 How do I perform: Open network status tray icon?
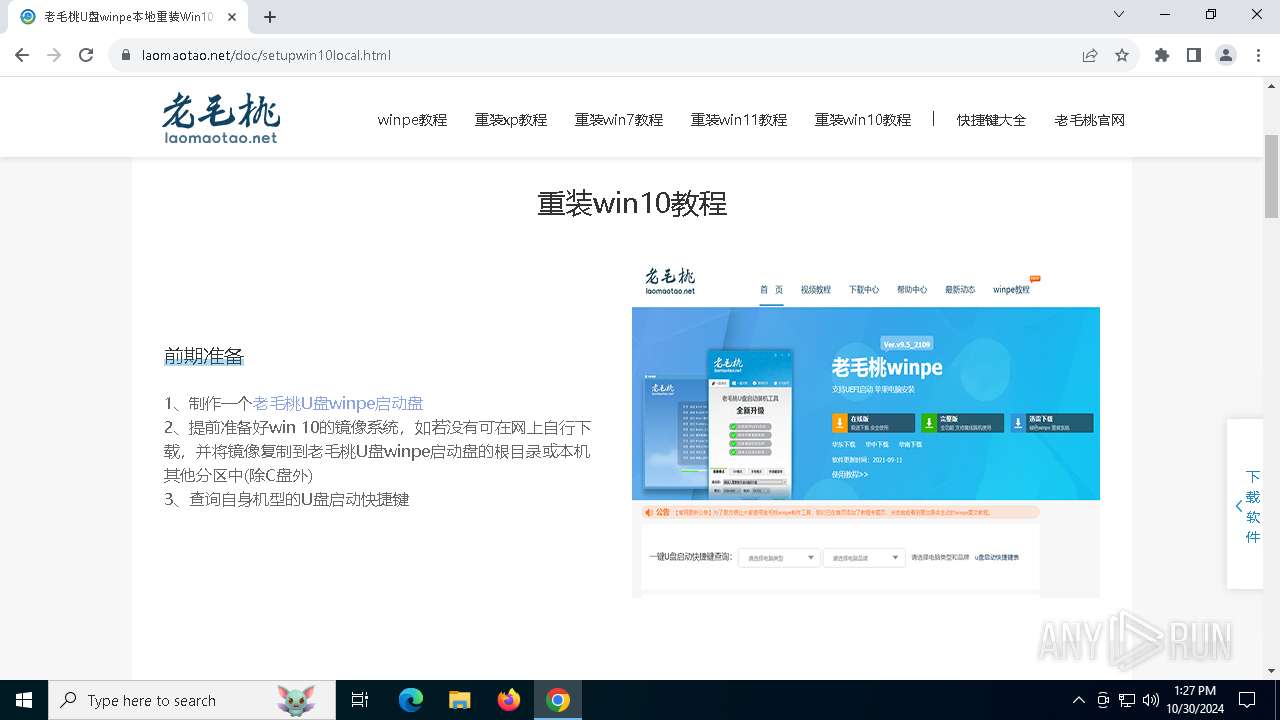point(1127,700)
